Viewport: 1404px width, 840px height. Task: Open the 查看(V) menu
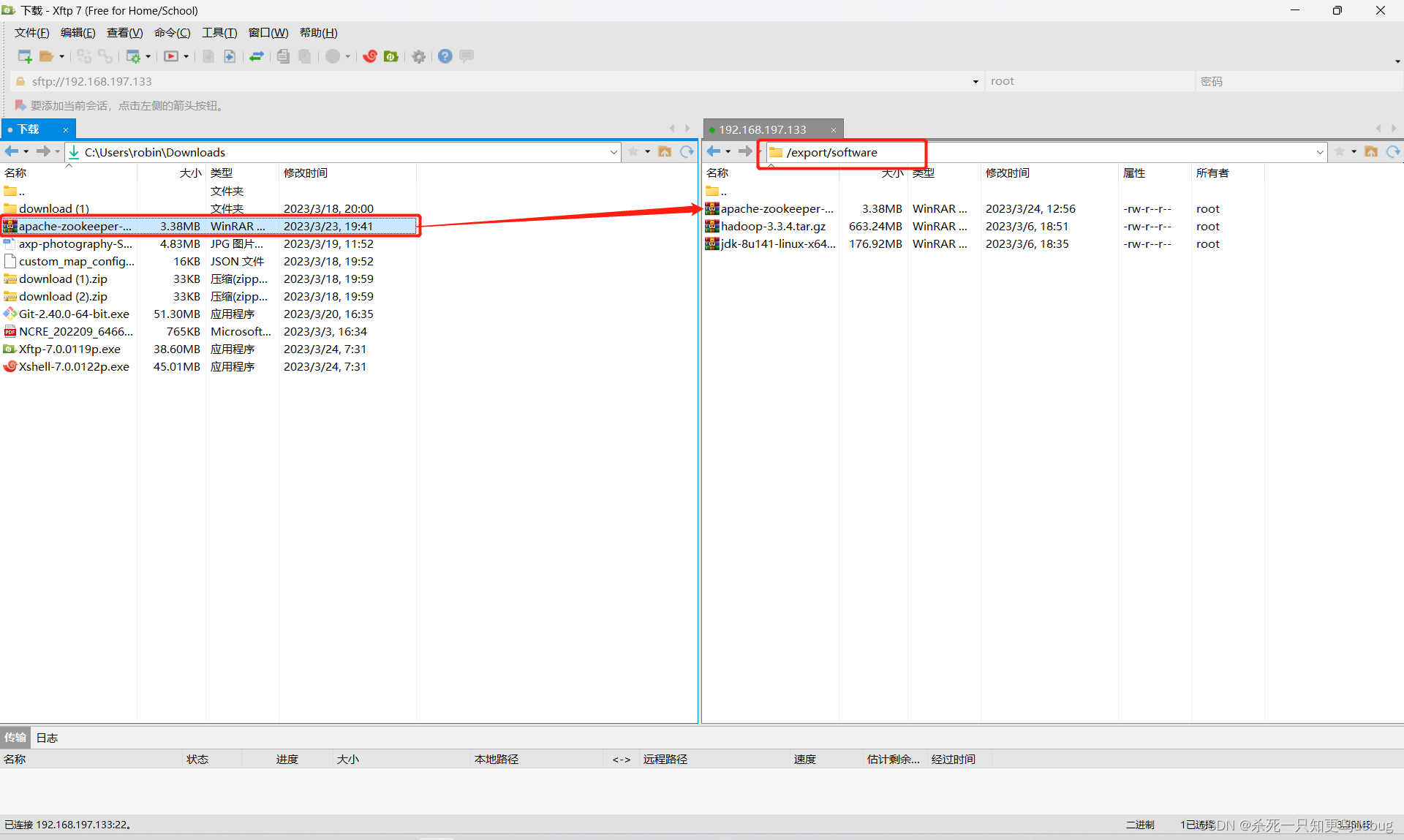(125, 33)
